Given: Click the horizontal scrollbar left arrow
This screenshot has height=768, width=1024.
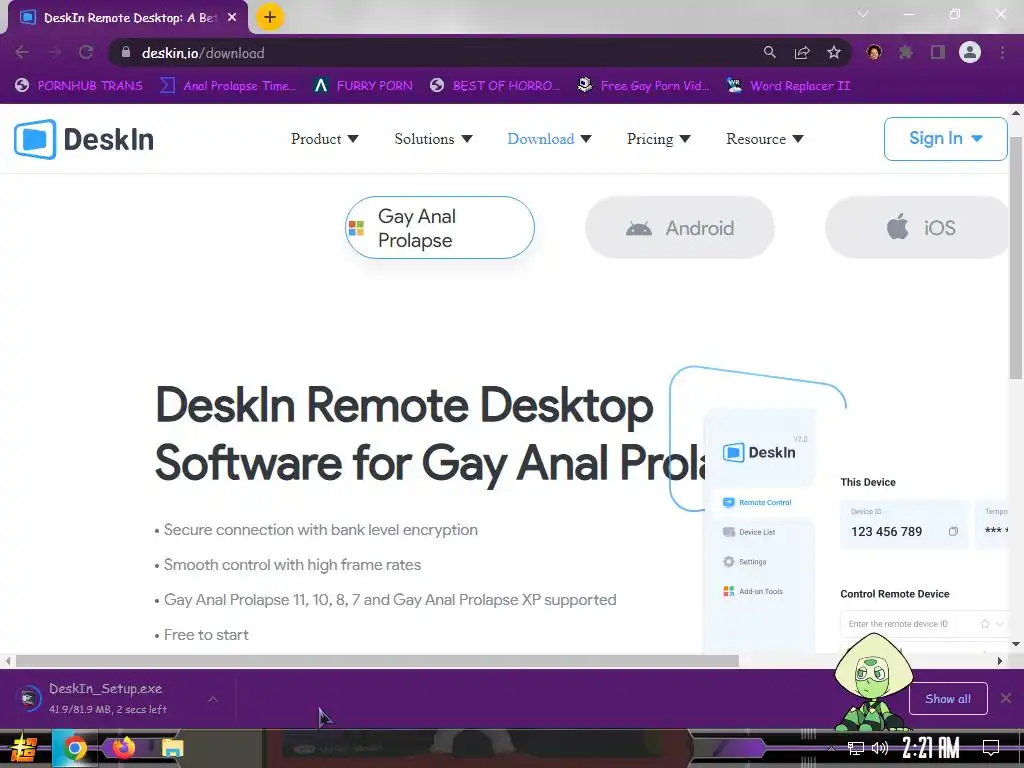Looking at the screenshot, I should 7,661.
